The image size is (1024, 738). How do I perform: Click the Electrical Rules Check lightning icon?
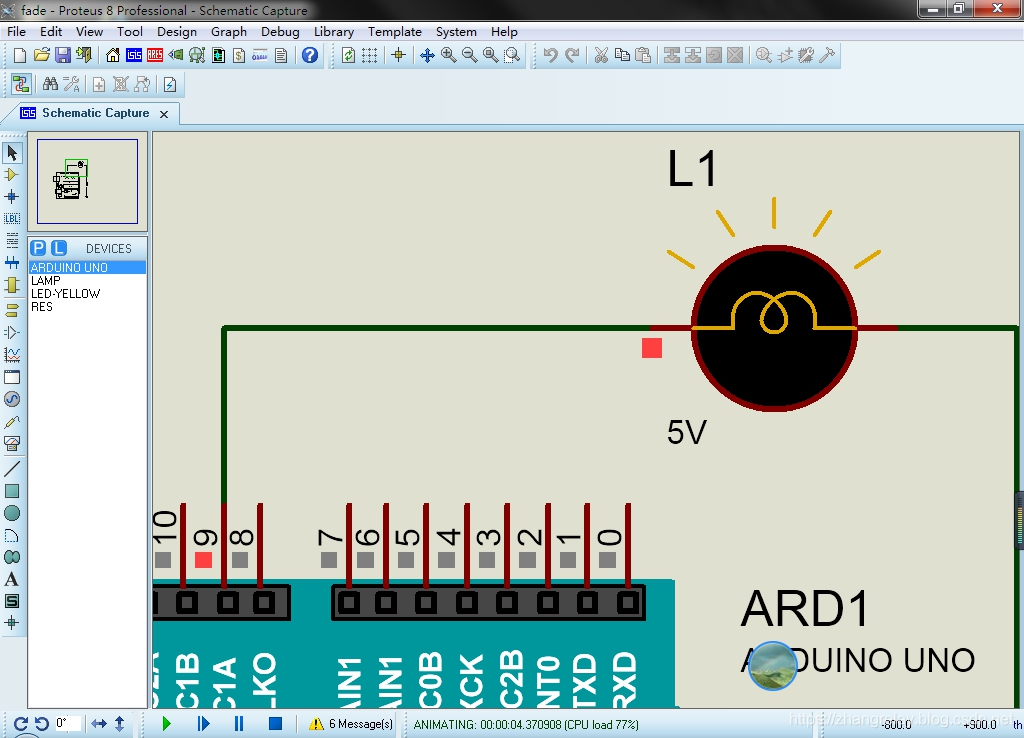170,84
